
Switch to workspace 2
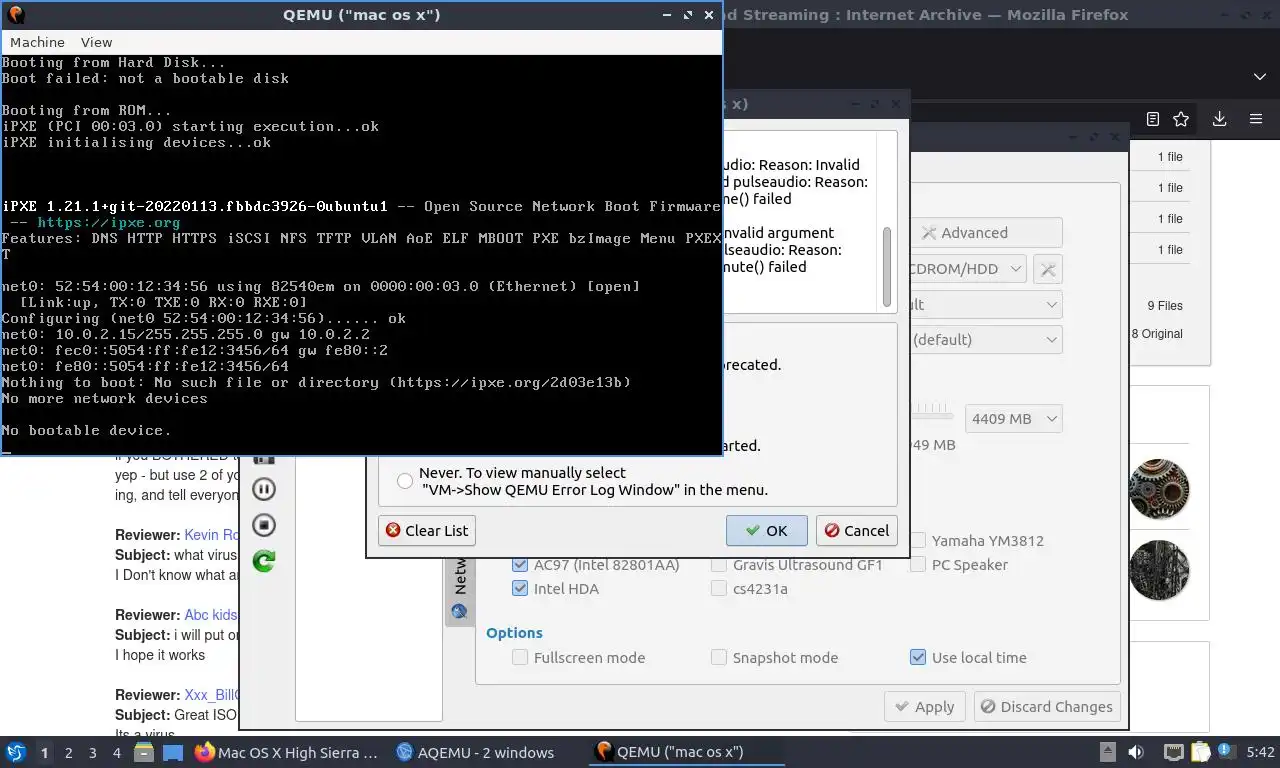point(68,753)
